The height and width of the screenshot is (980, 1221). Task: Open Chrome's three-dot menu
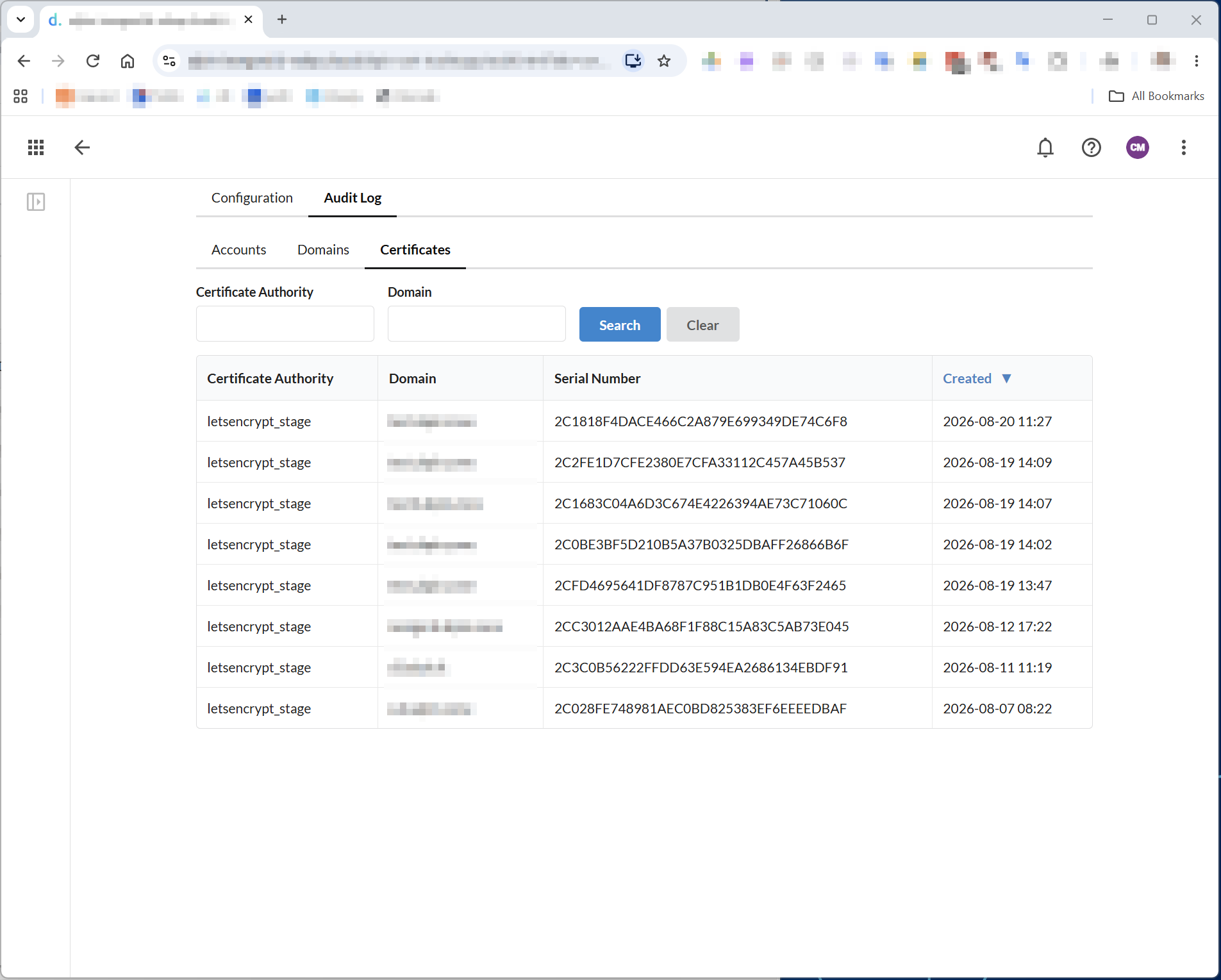[1197, 61]
